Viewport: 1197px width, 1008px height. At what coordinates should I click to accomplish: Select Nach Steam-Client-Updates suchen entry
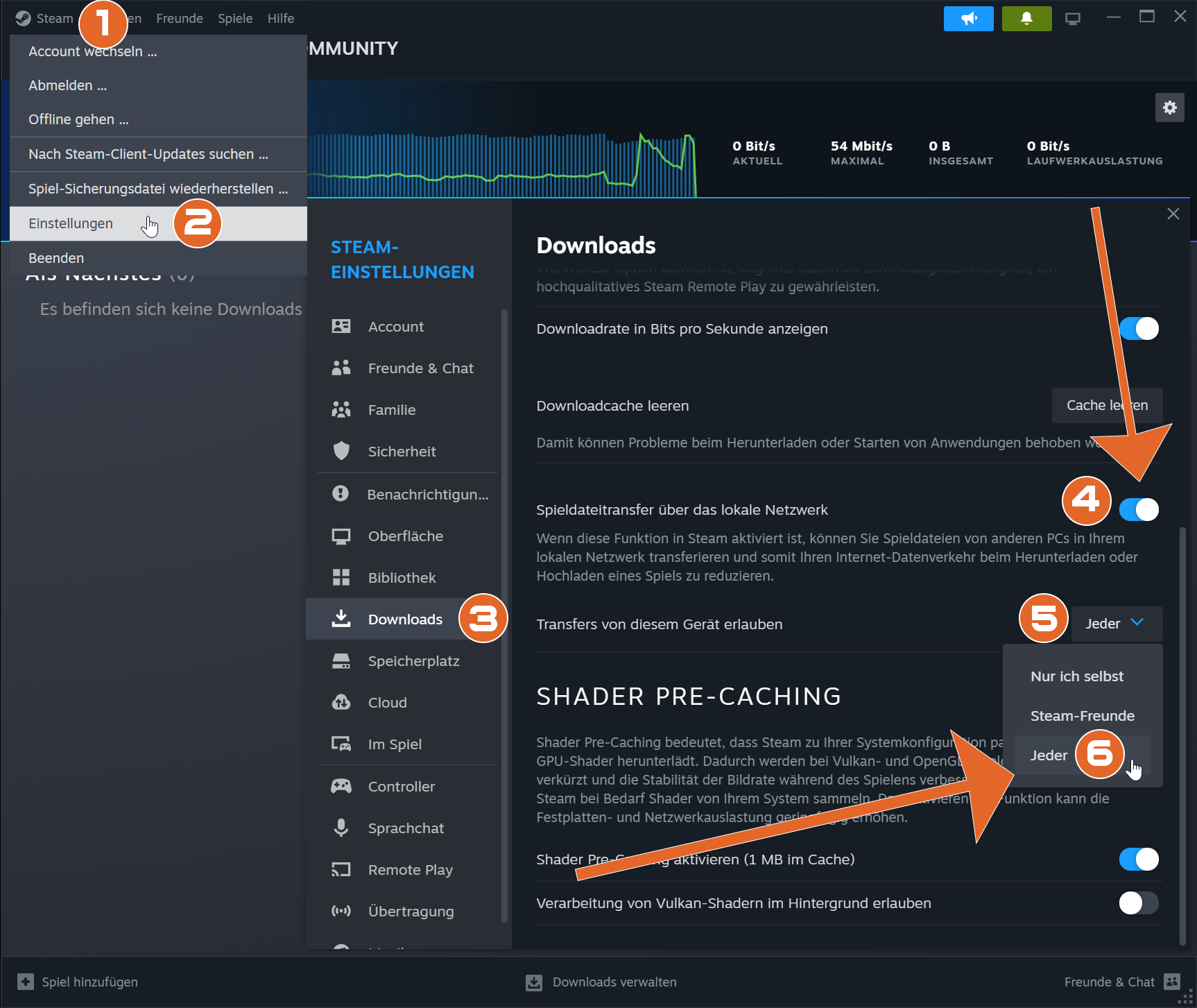point(159,154)
